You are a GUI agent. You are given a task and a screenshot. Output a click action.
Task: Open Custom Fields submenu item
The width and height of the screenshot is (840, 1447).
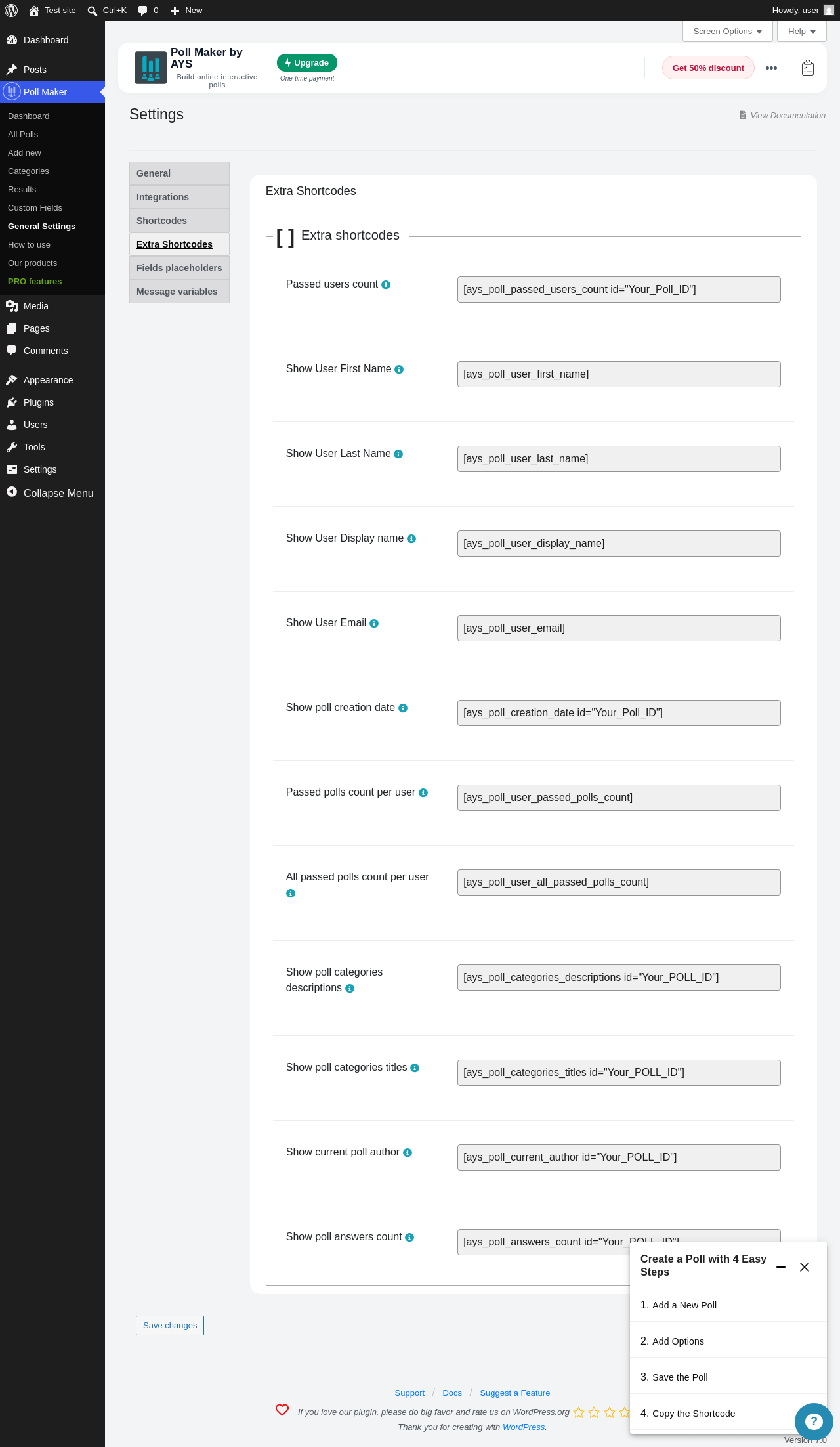35,207
